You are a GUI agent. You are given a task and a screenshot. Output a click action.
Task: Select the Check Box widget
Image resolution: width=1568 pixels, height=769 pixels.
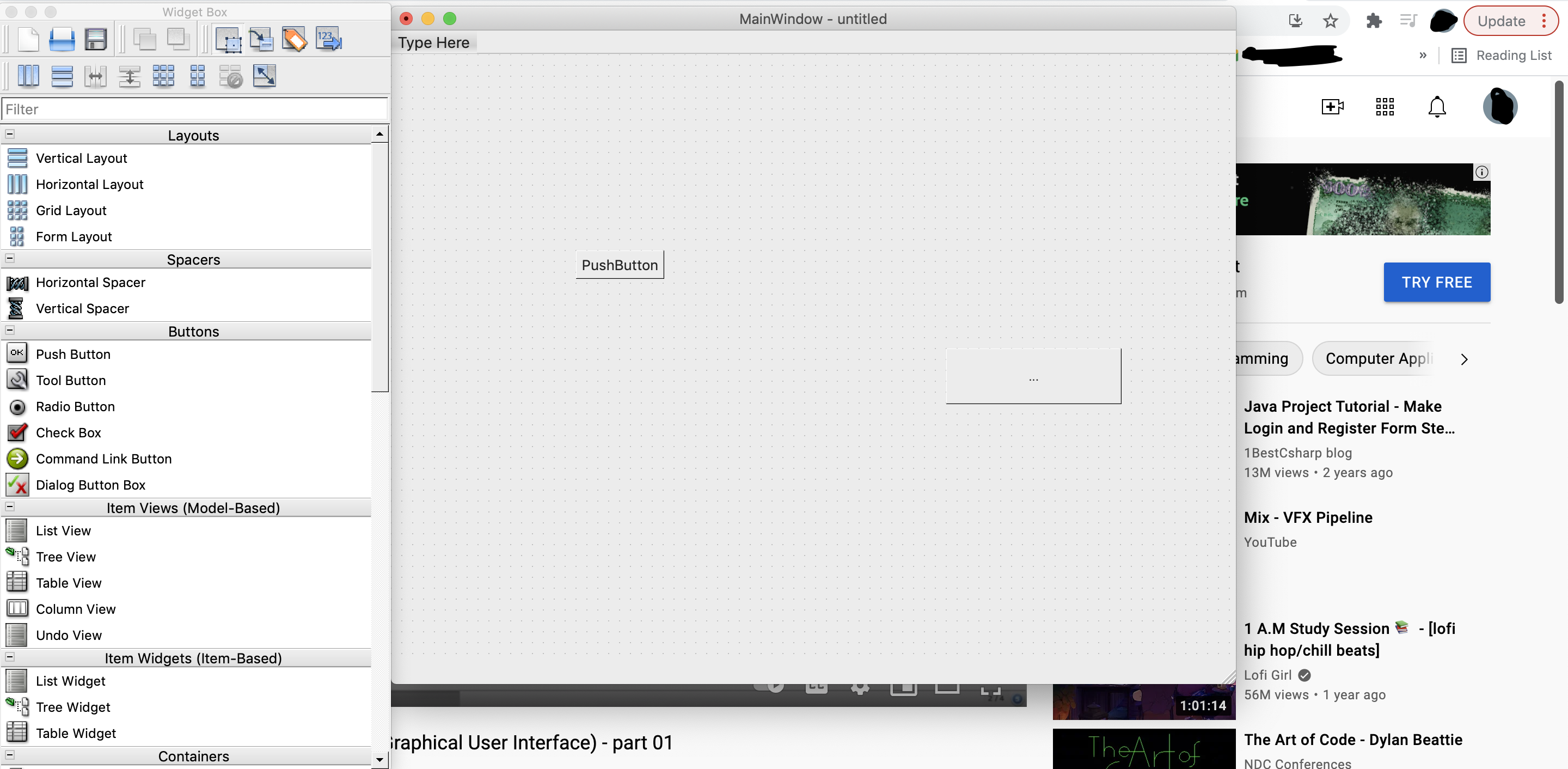[x=67, y=432]
